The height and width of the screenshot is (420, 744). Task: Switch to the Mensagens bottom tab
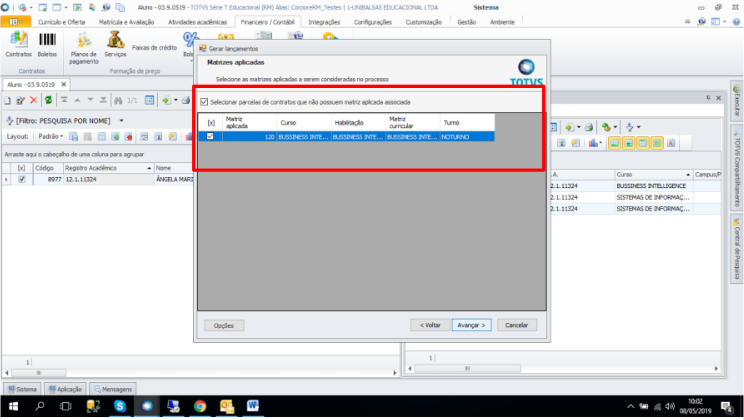click(112, 388)
